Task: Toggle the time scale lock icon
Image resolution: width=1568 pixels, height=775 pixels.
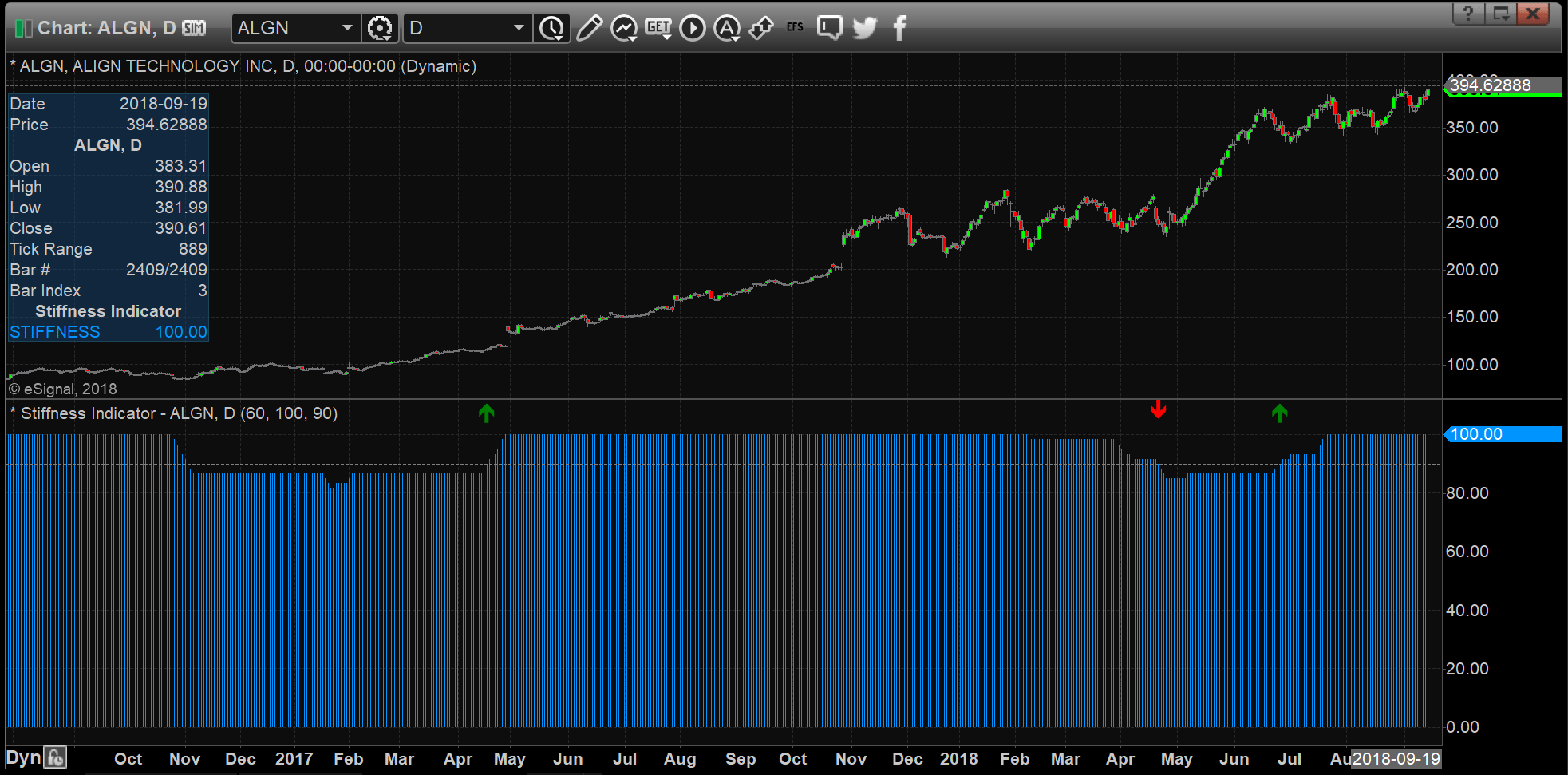Action: [55, 757]
